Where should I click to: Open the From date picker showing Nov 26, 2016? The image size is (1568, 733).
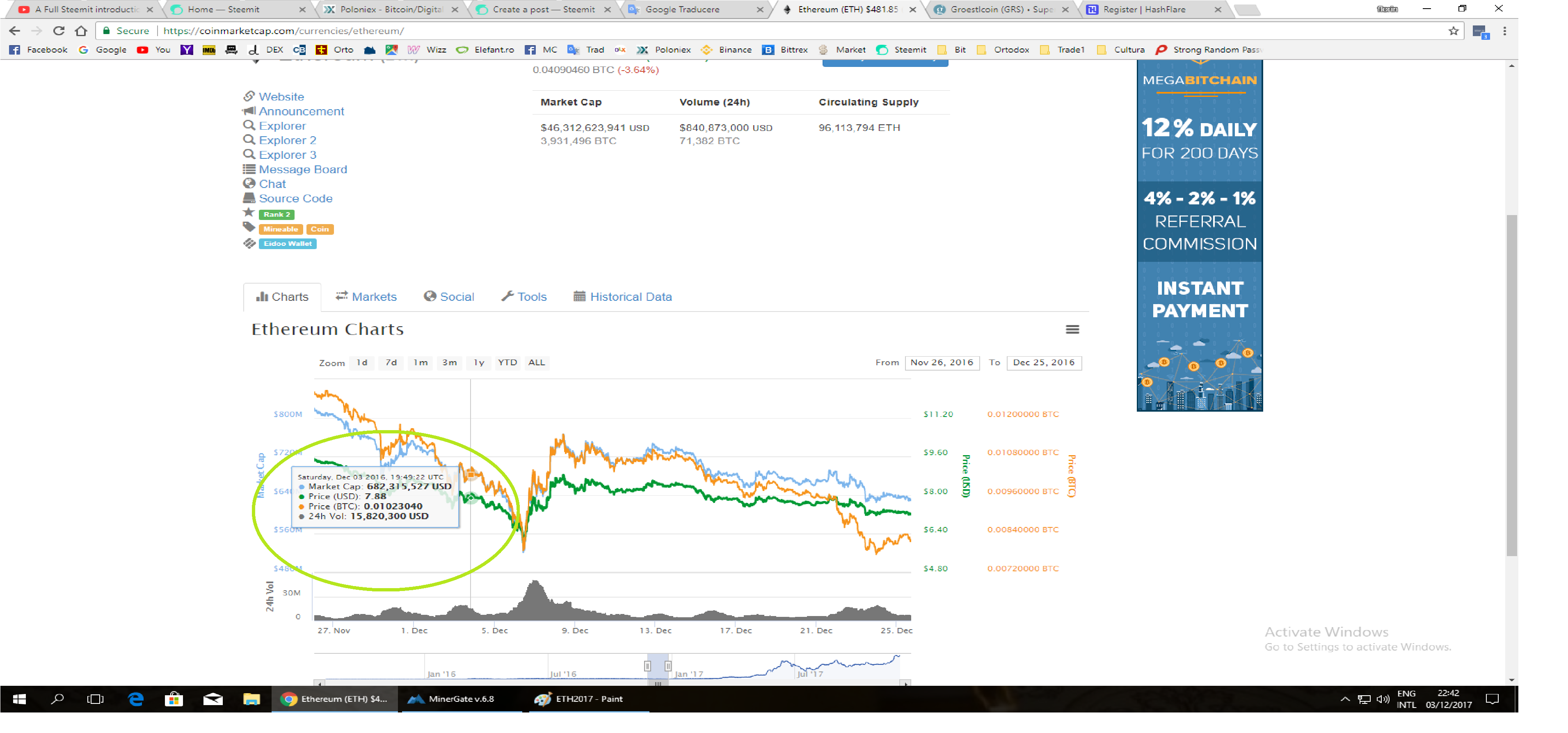click(942, 362)
